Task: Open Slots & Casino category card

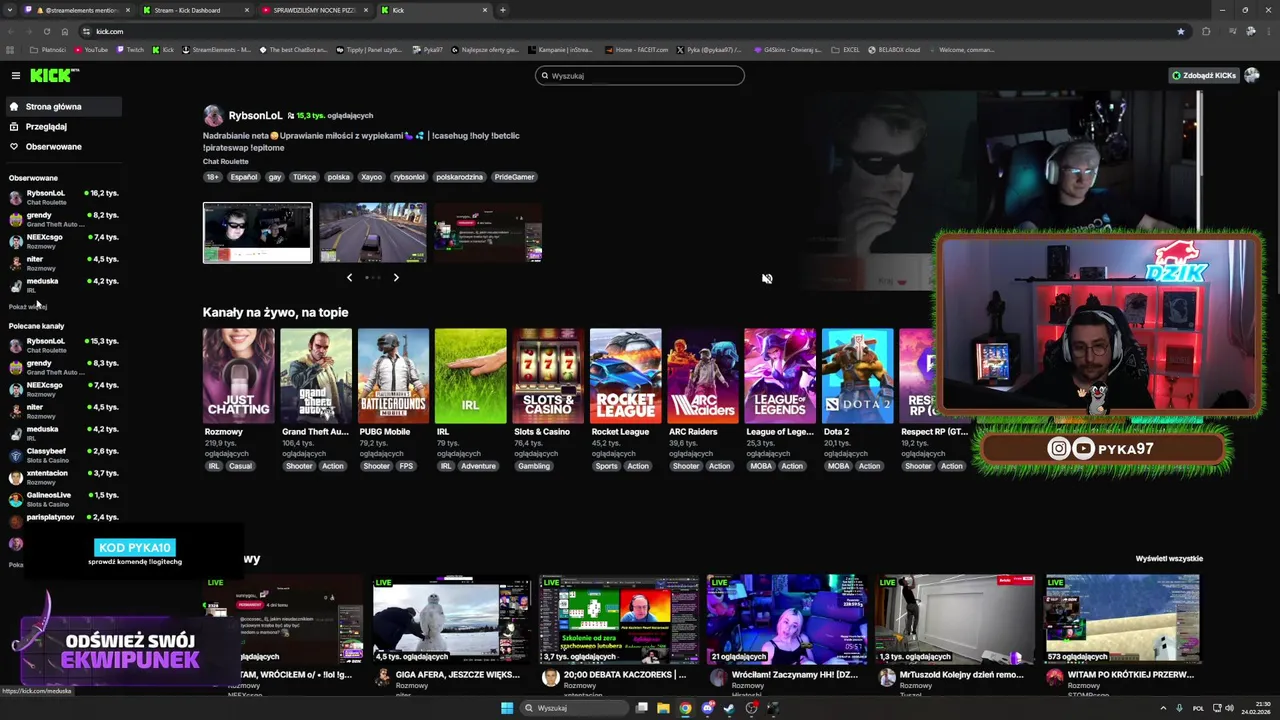Action: [x=548, y=376]
